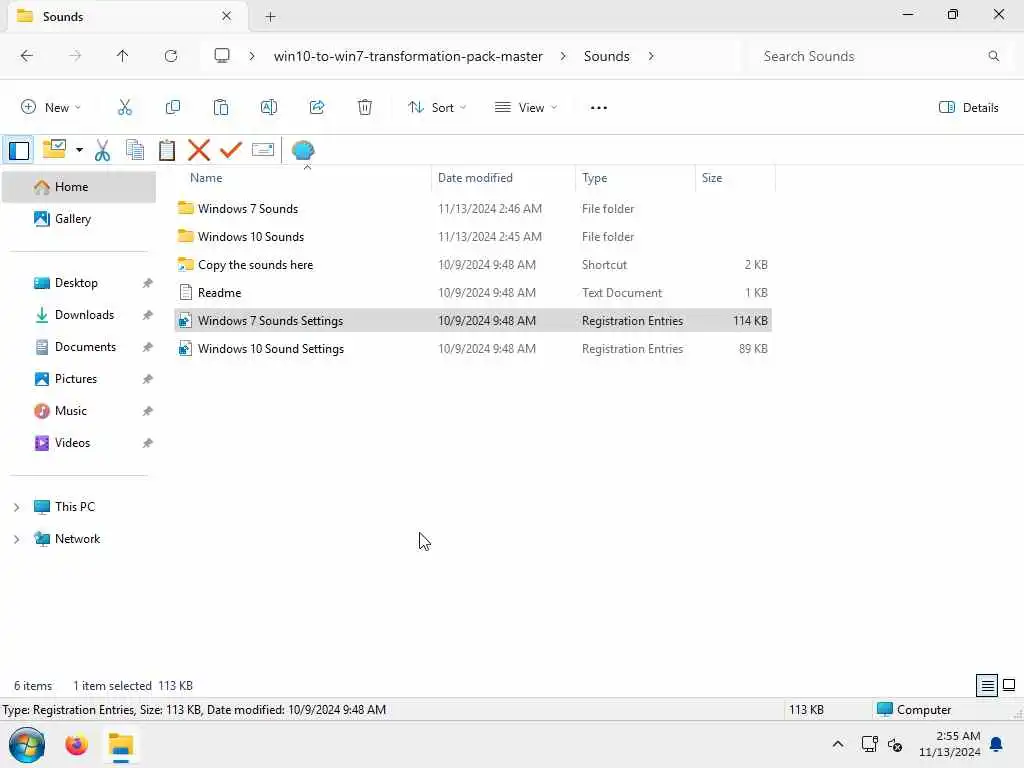The image size is (1024, 768).
Task: Refresh the Sounds folder
Action: pyautogui.click(x=171, y=56)
